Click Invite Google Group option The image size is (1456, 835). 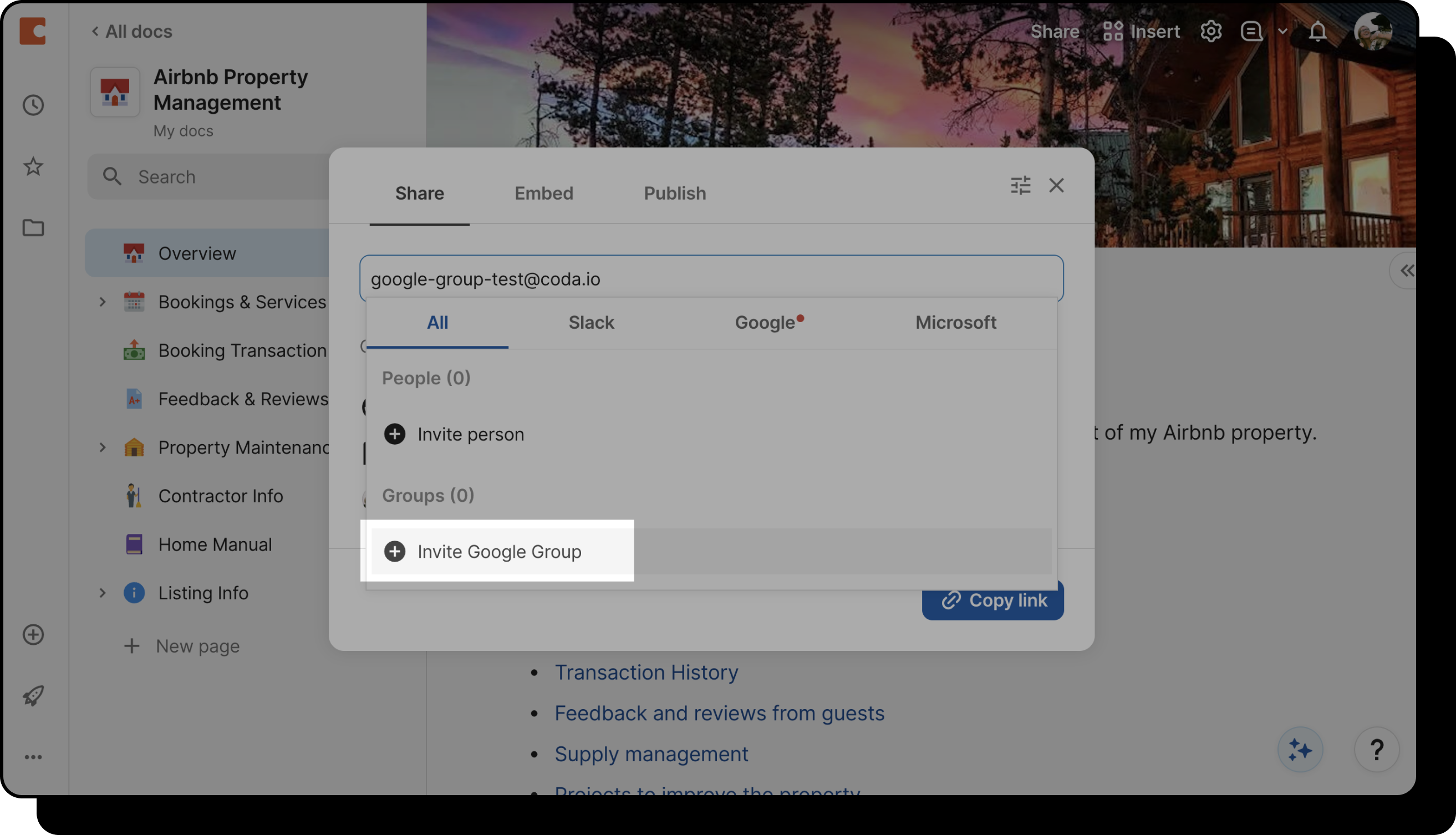click(498, 551)
